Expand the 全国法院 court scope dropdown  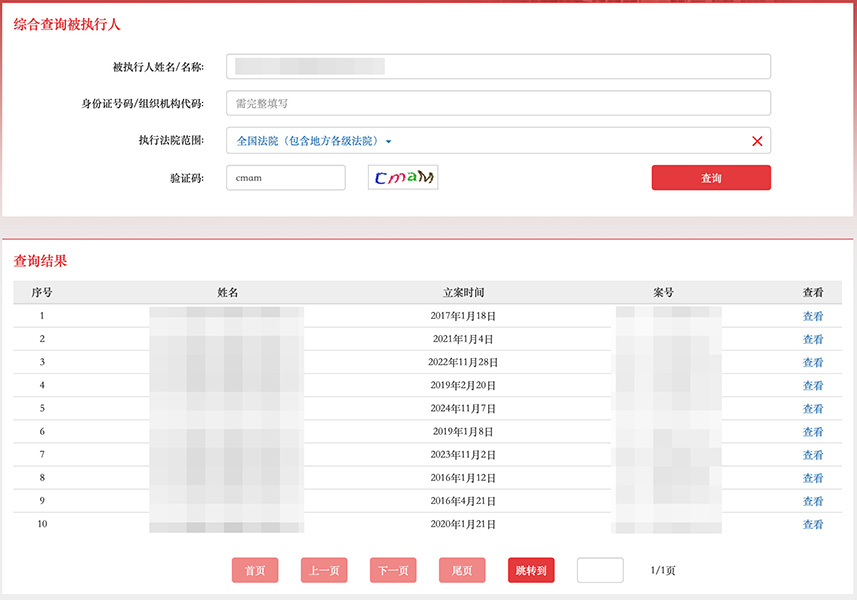coord(314,141)
